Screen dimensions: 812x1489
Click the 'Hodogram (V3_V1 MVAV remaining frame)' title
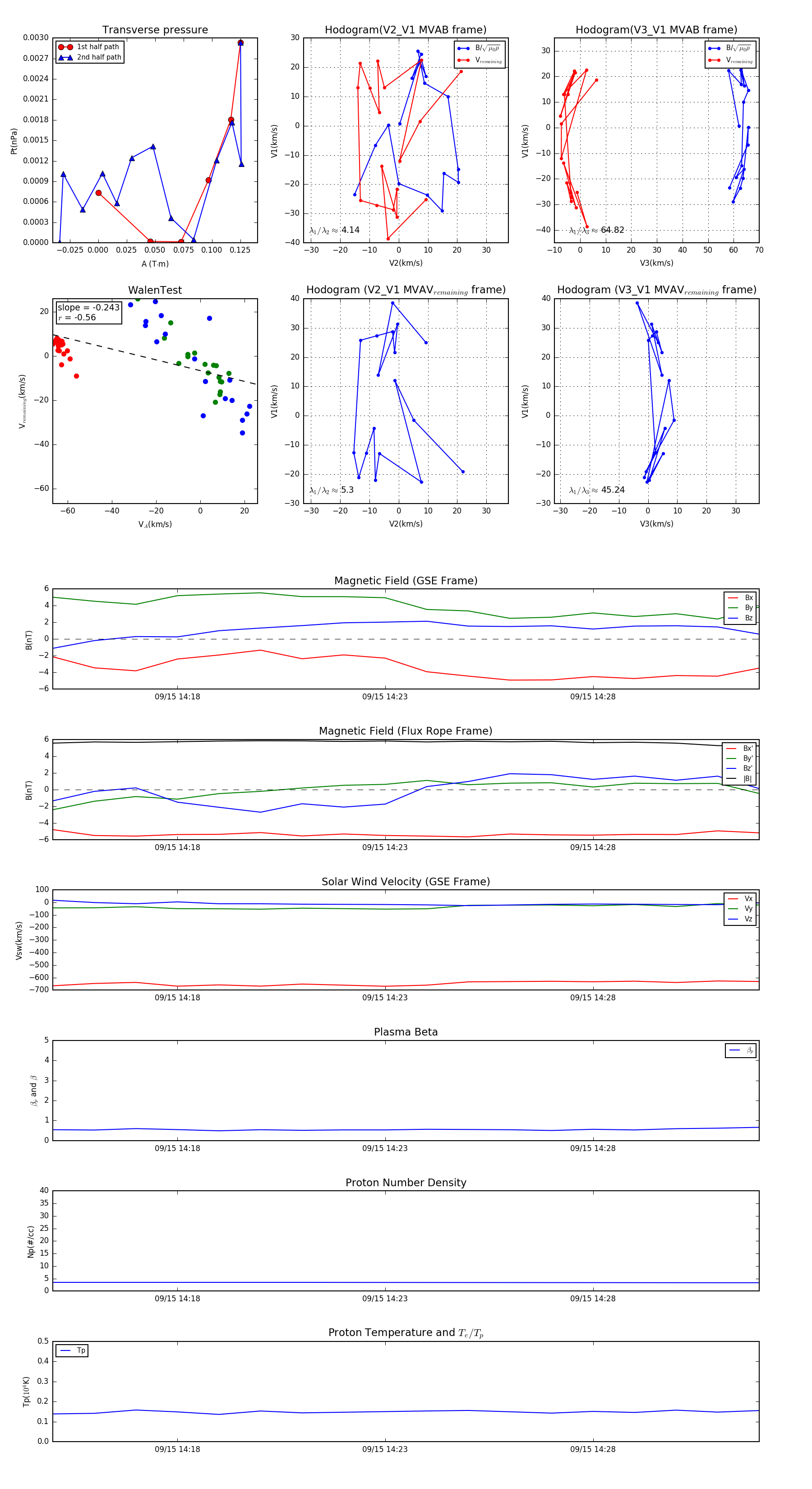[656, 290]
